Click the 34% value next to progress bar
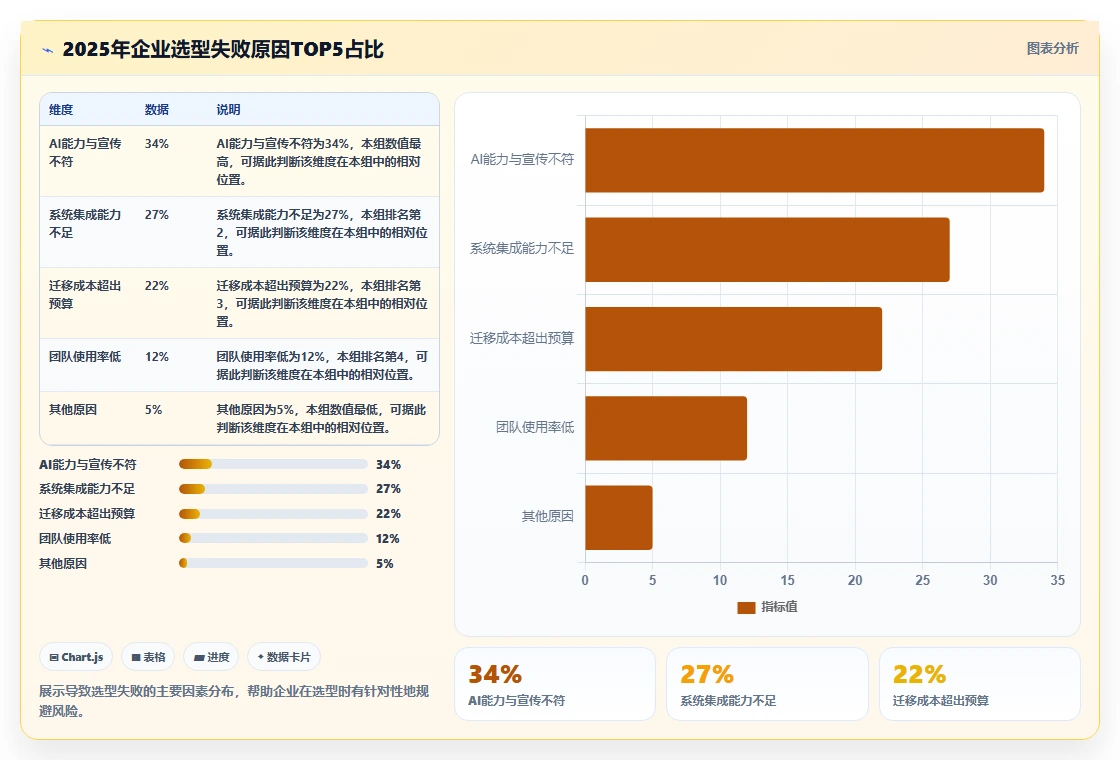Viewport: 1120px width, 760px height. 389,464
